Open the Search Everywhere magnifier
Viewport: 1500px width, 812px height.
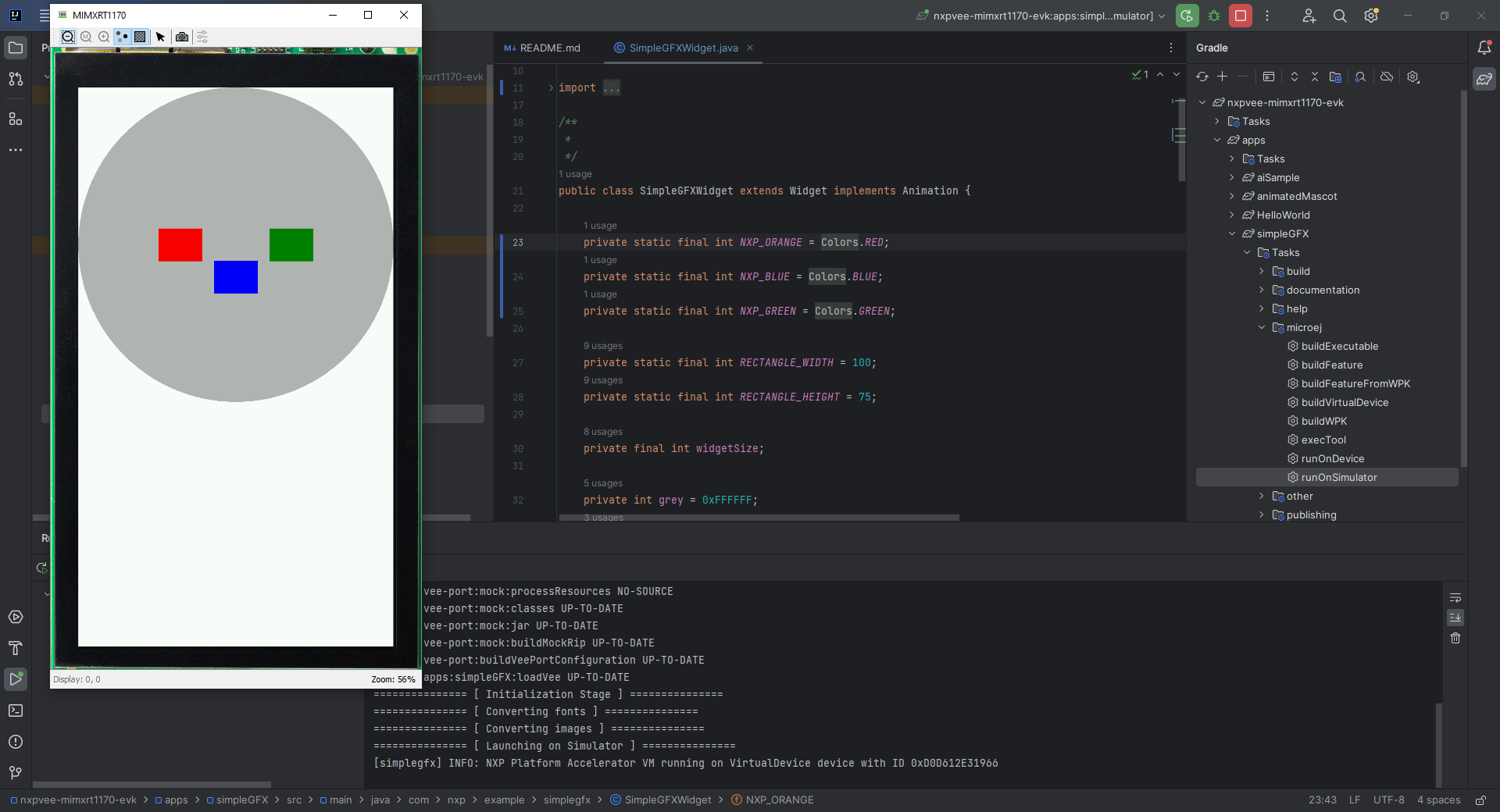point(1340,16)
